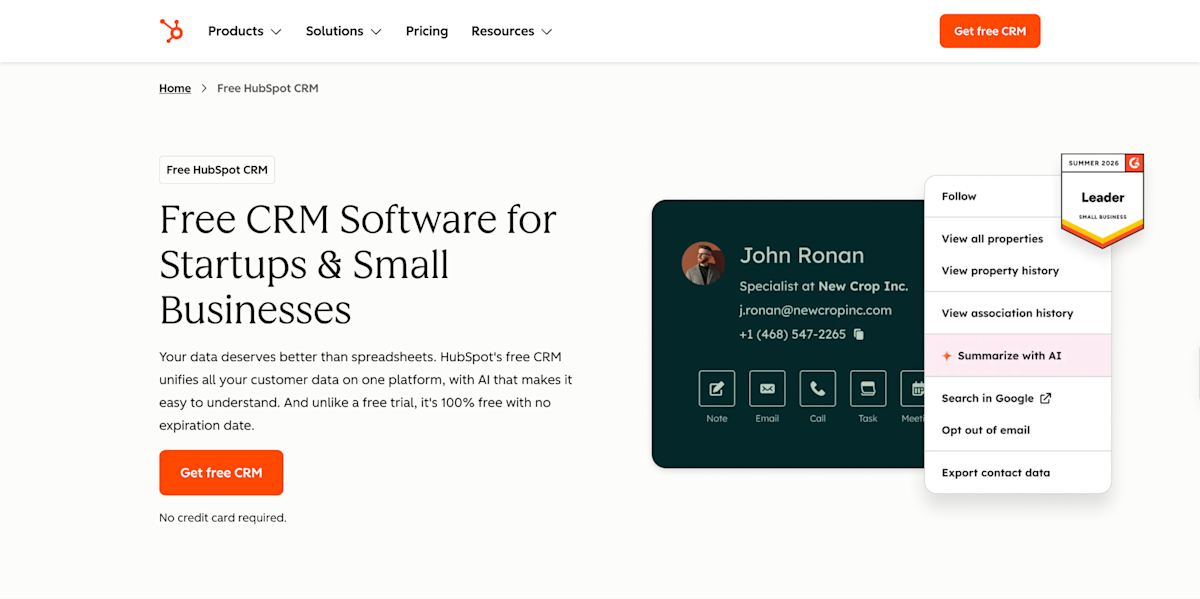The width and height of the screenshot is (1200, 599).
Task: Click the AI sparkle icon
Action: pyautogui.click(x=947, y=356)
